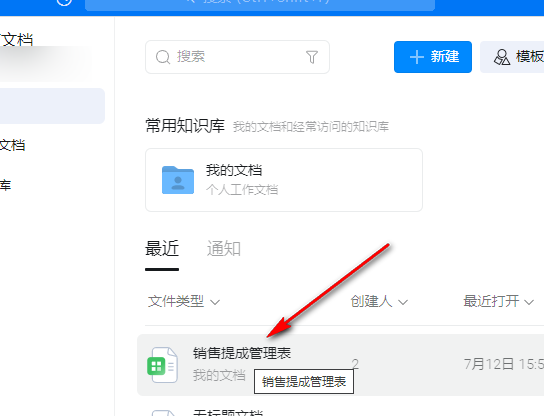Screen dimensions: 544x416
Task: Click the 新建 button
Action: [433, 57]
